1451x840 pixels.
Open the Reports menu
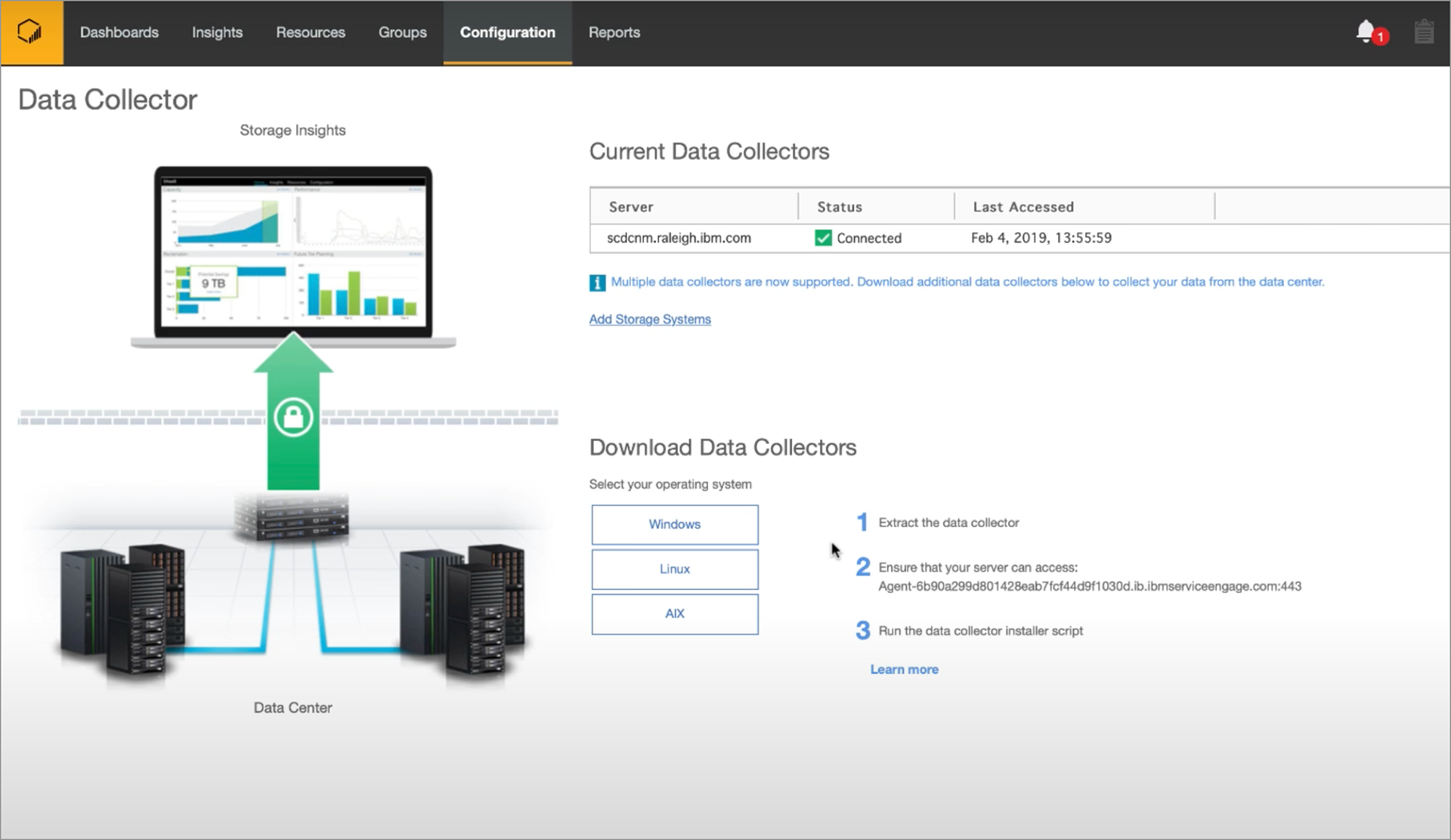click(x=614, y=32)
